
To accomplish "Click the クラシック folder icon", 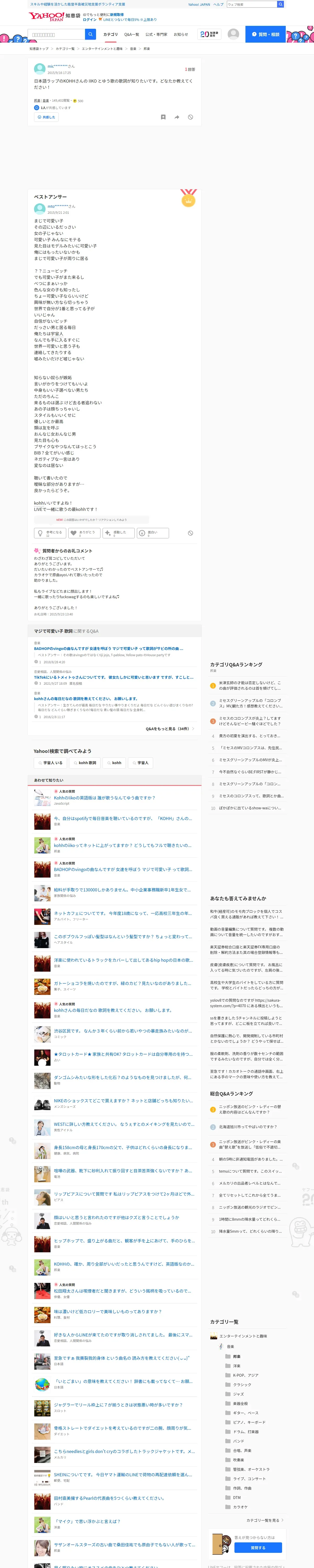I will click(227, 1385).
